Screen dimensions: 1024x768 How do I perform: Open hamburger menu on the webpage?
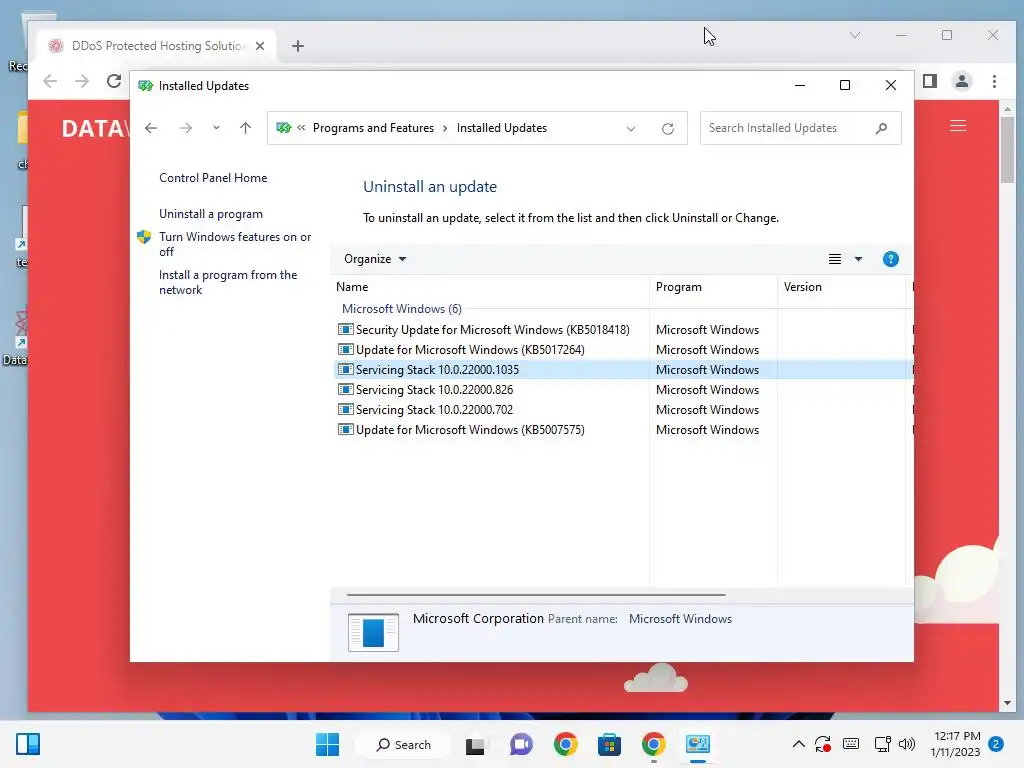point(957,125)
